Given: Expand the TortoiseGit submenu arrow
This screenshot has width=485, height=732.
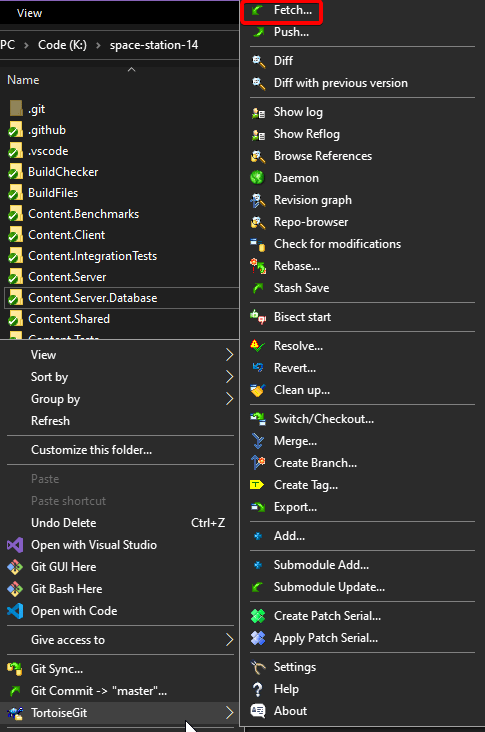Looking at the screenshot, I should (229, 713).
